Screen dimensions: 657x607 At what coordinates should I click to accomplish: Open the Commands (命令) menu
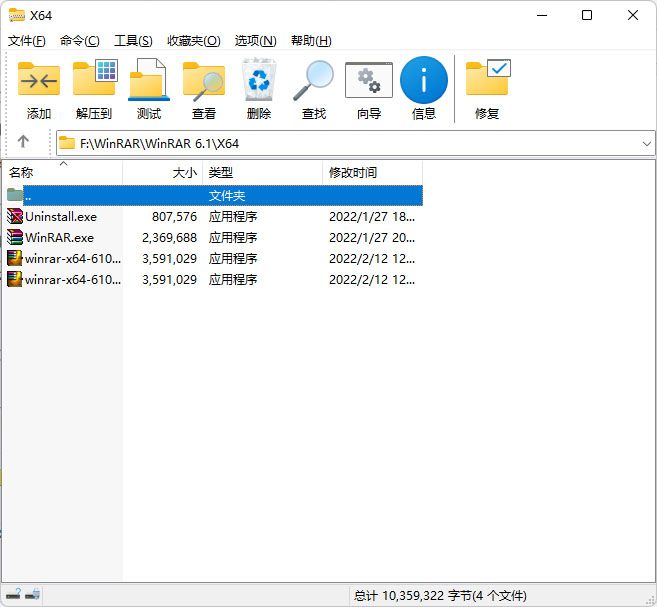point(80,41)
